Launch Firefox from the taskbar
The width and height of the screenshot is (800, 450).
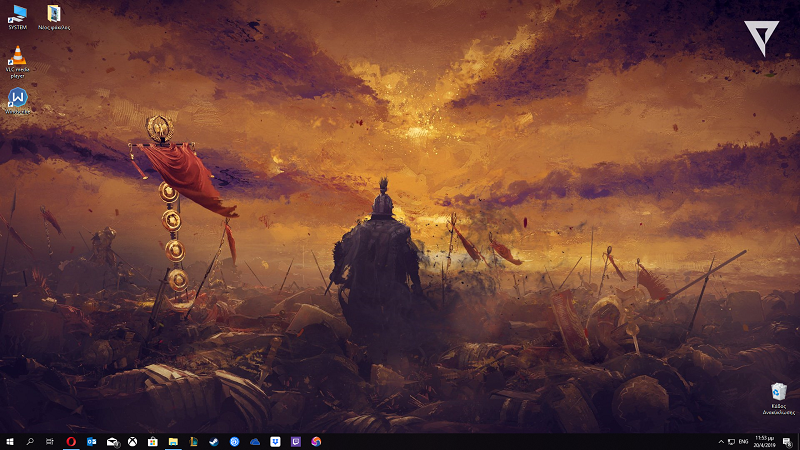316,442
